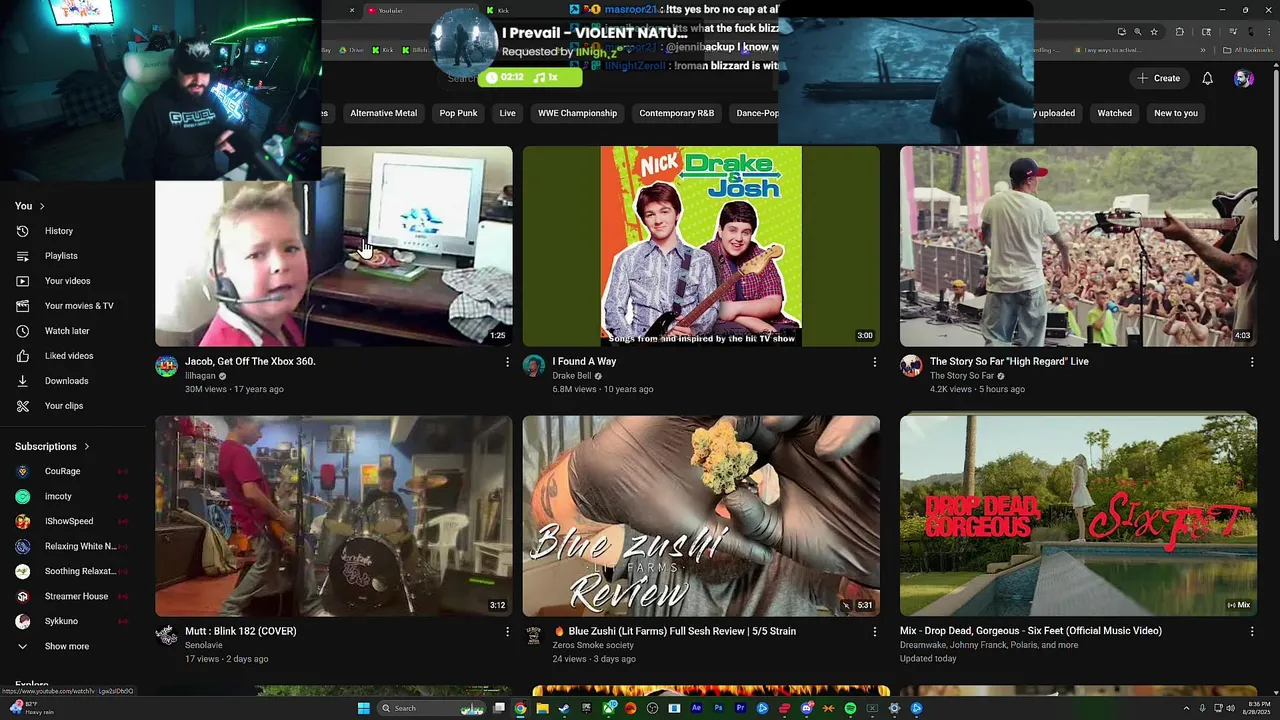Bookmark this page with the star icon

click(x=1154, y=32)
